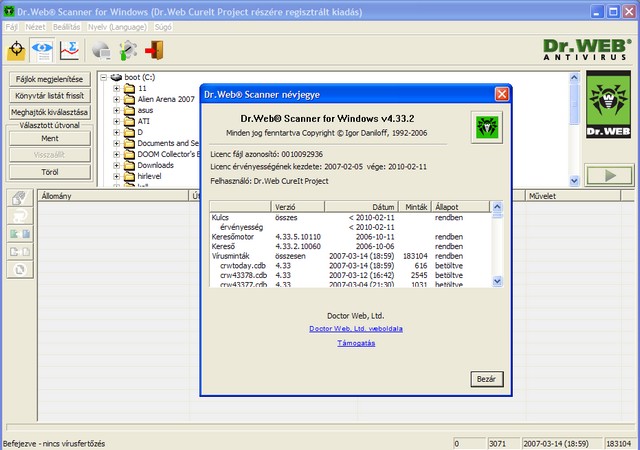Click the Kulcs row in version list

(x=350, y=218)
